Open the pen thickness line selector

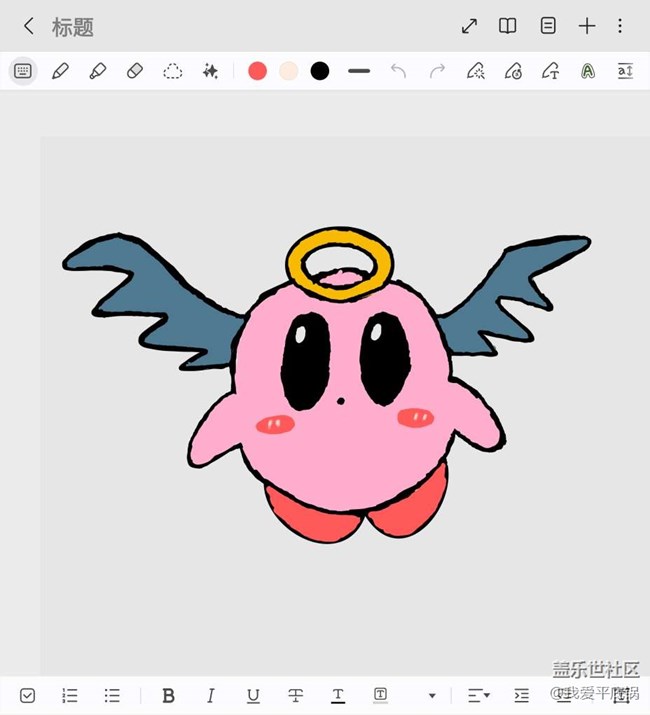click(x=359, y=71)
